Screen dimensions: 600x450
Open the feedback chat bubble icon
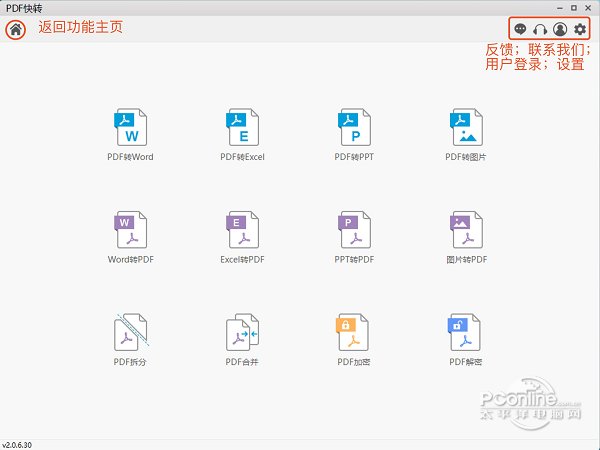pyautogui.click(x=520, y=30)
